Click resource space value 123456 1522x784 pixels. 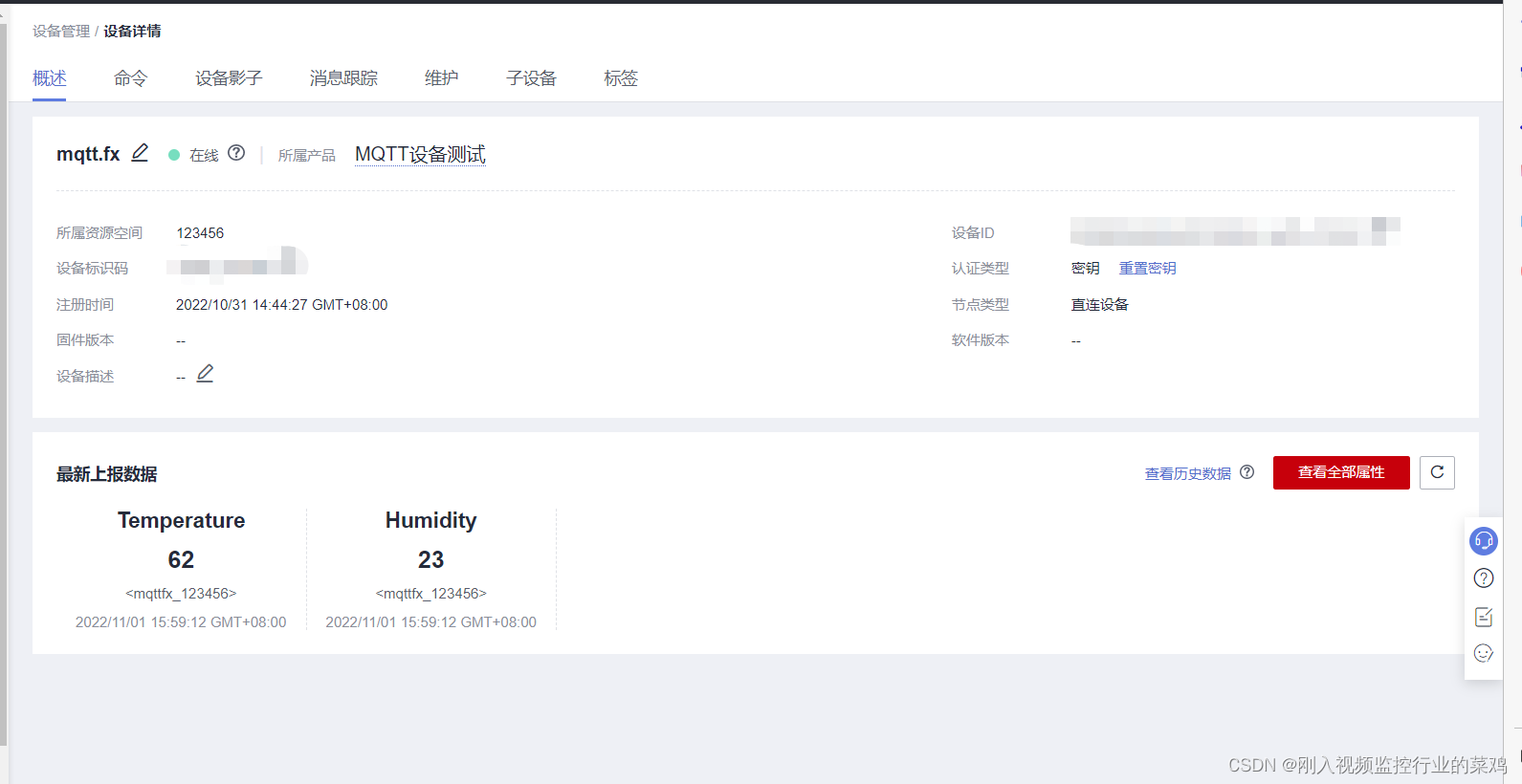pyautogui.click(x=200, y=233)
